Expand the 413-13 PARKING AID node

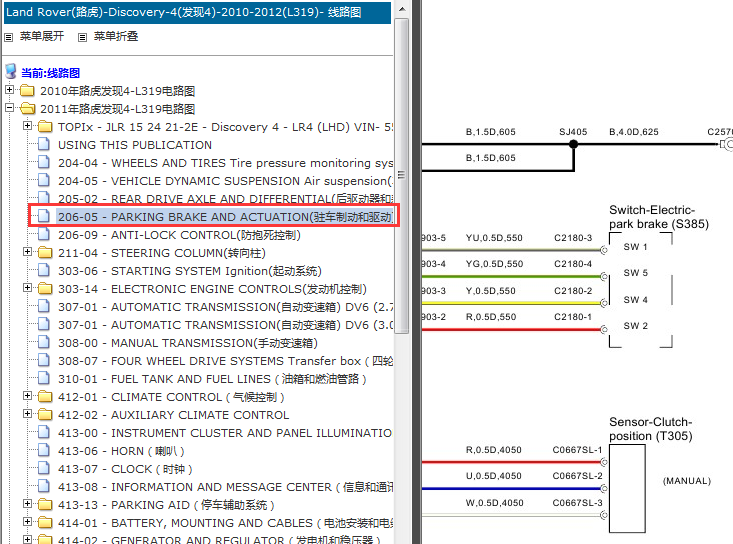28,504
